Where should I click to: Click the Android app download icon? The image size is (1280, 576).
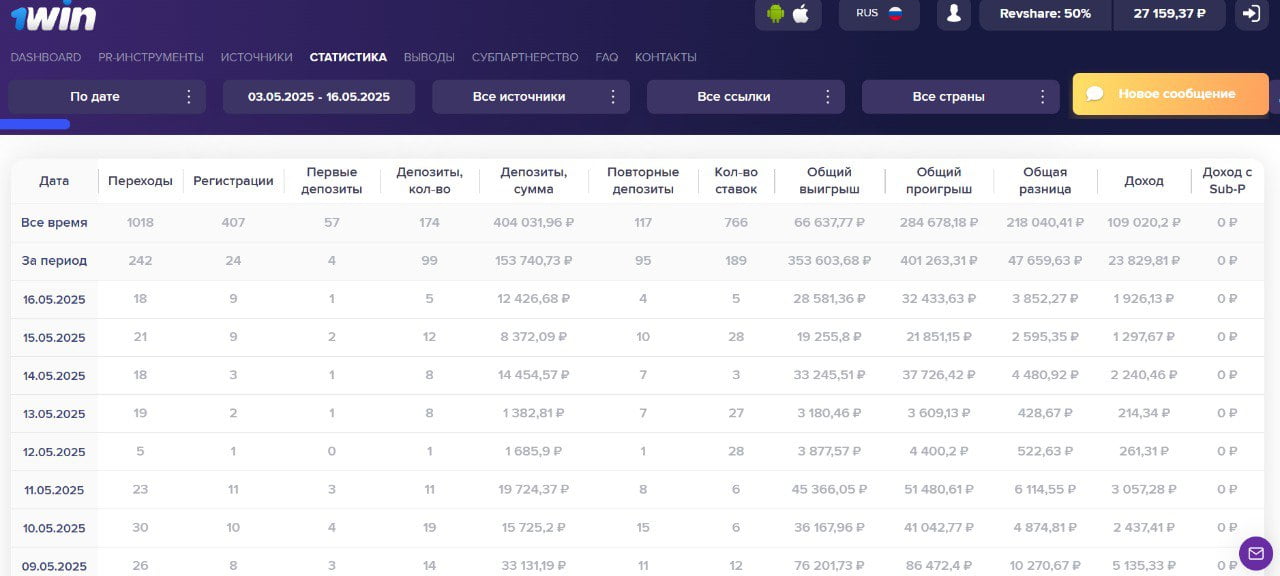[x=775, y=14]
